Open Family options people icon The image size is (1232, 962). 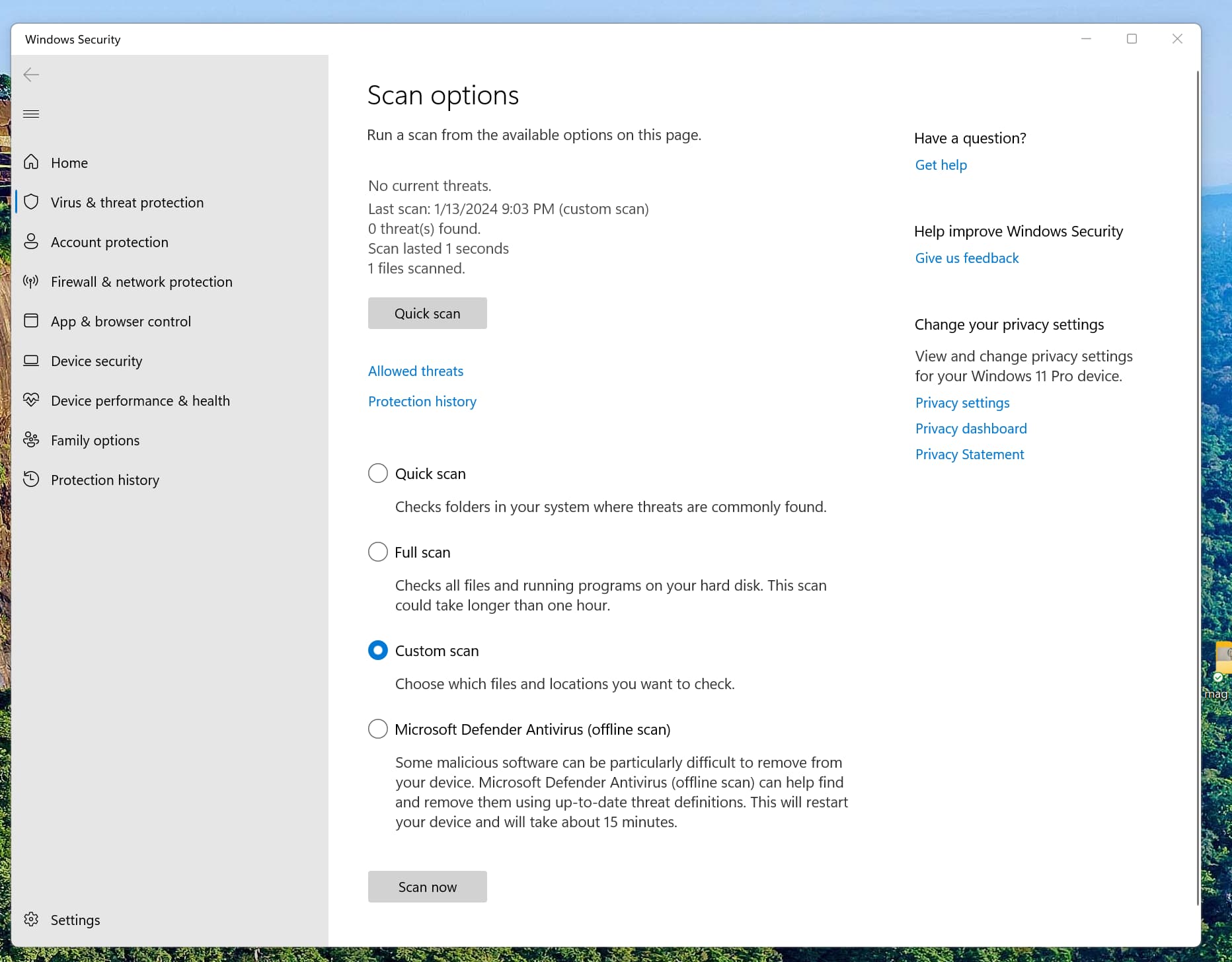(x=31, y=439)
